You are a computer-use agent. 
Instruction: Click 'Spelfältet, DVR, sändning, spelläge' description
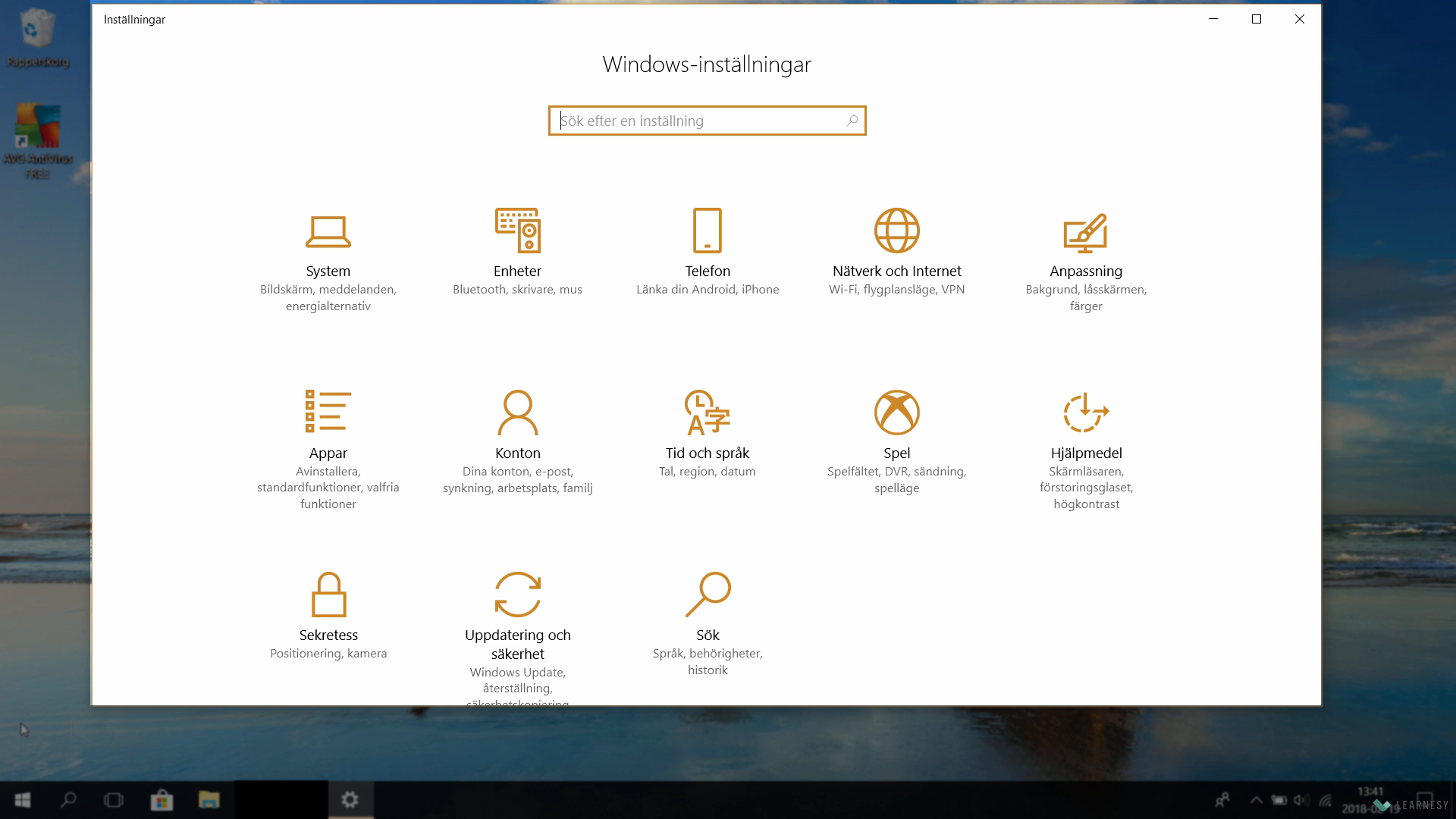[896, 480]
